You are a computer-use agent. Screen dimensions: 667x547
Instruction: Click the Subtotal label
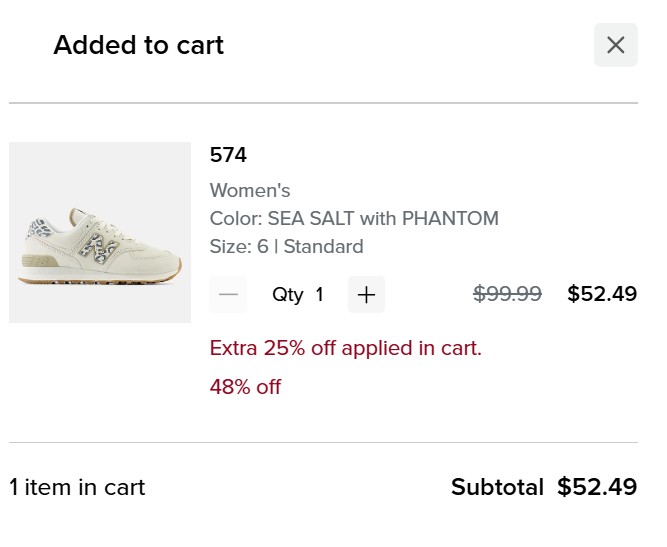pyautogui.click(x=497, y=487)
